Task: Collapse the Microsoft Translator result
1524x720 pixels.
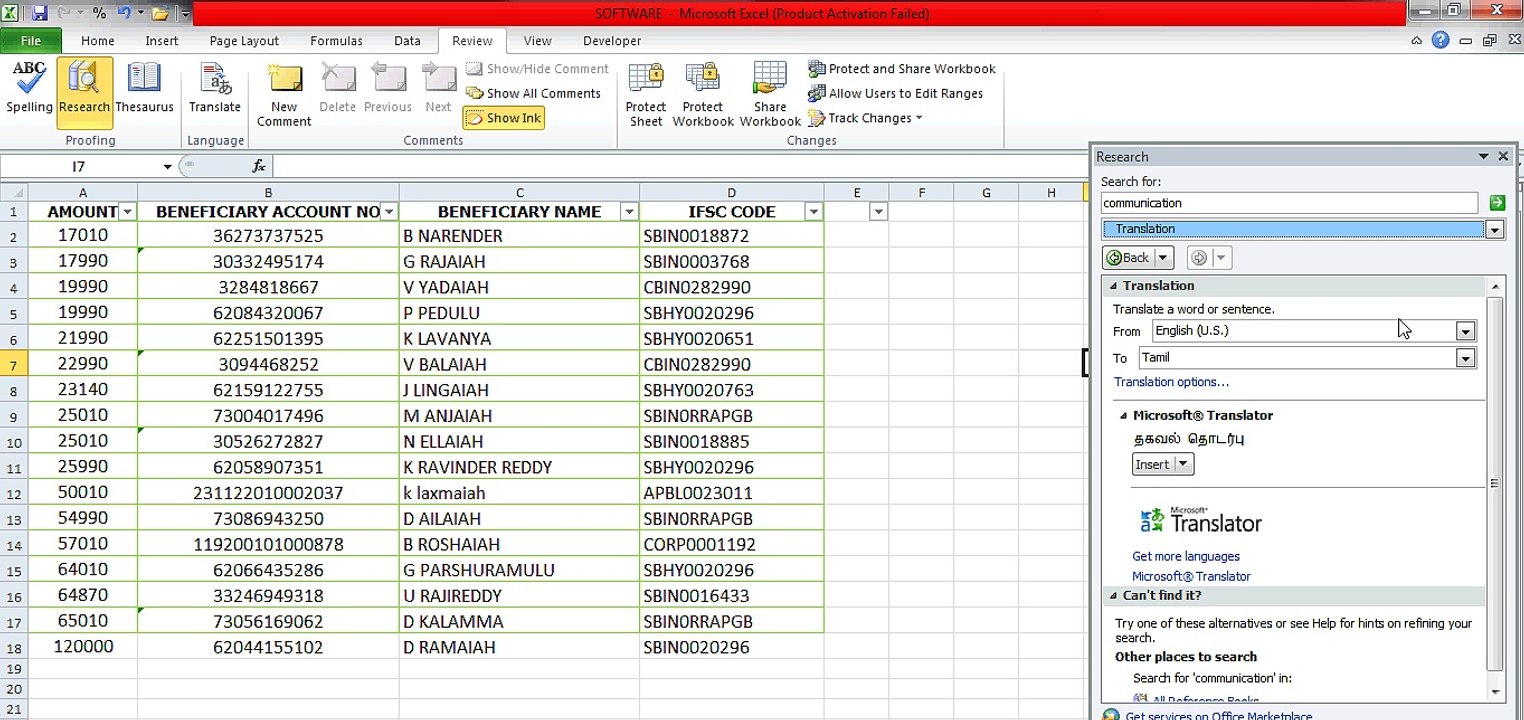Action: [1123, 416]
